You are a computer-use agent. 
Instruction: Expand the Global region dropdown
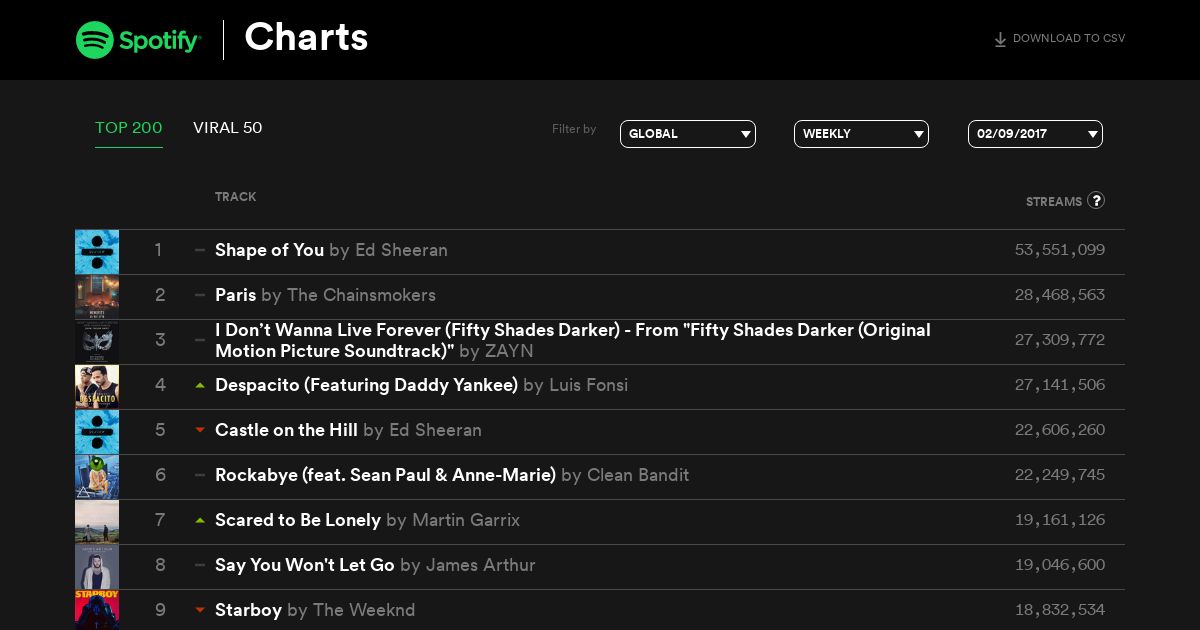point(688,134)
